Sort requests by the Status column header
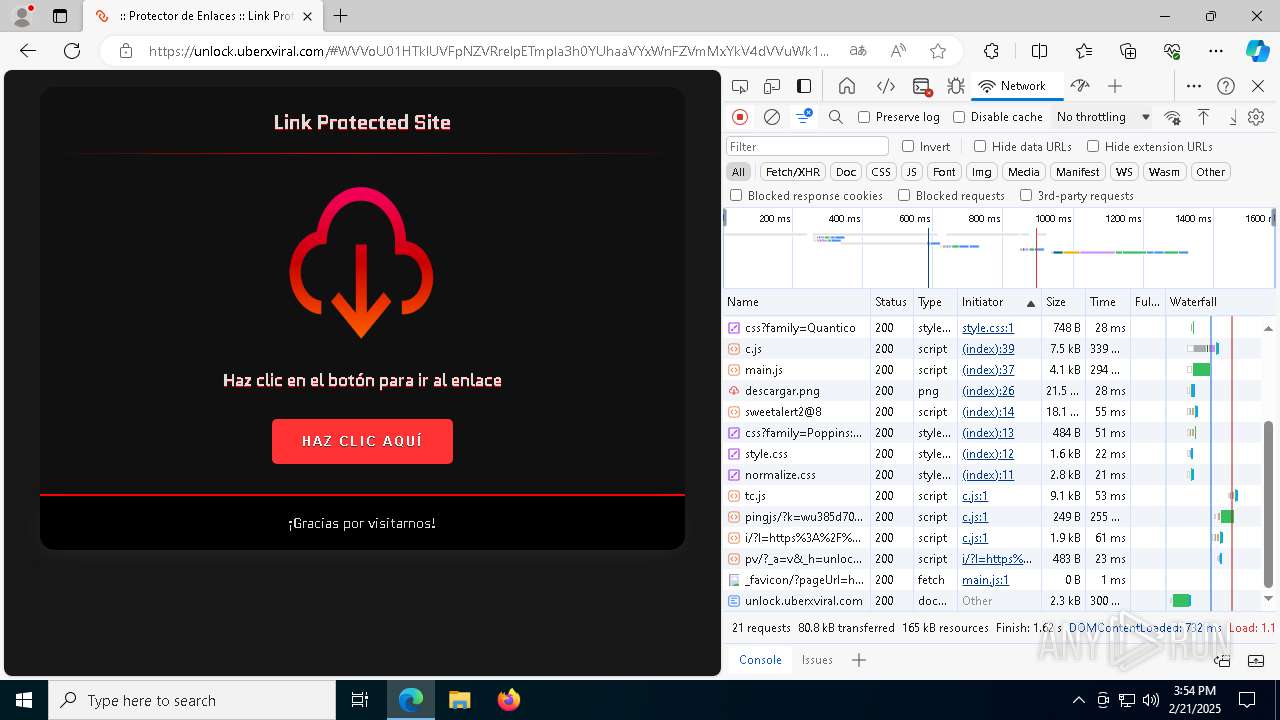Image resolution: width=1280 pixels, height=720 pixels. coord(891,302)
